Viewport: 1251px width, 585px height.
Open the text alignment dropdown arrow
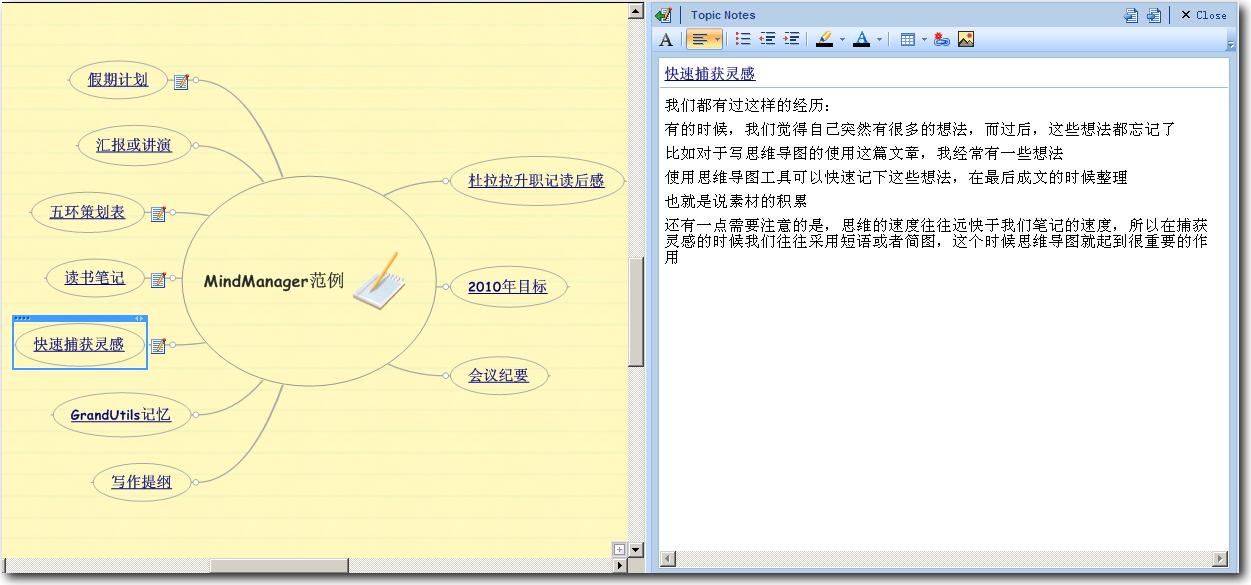(x=717, y=40)
